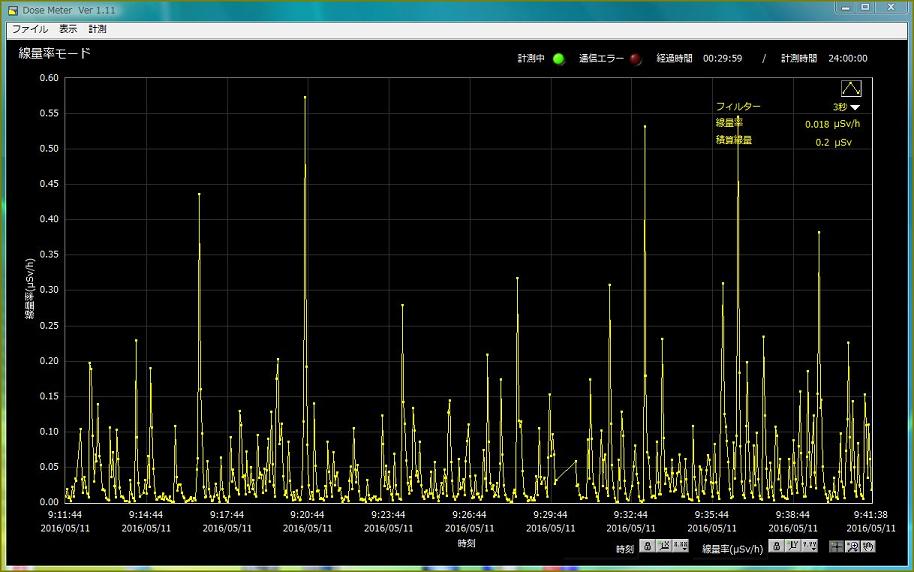
Task: Click the 0.60 maximum Y-axis value
Action: tap(49, 78)
